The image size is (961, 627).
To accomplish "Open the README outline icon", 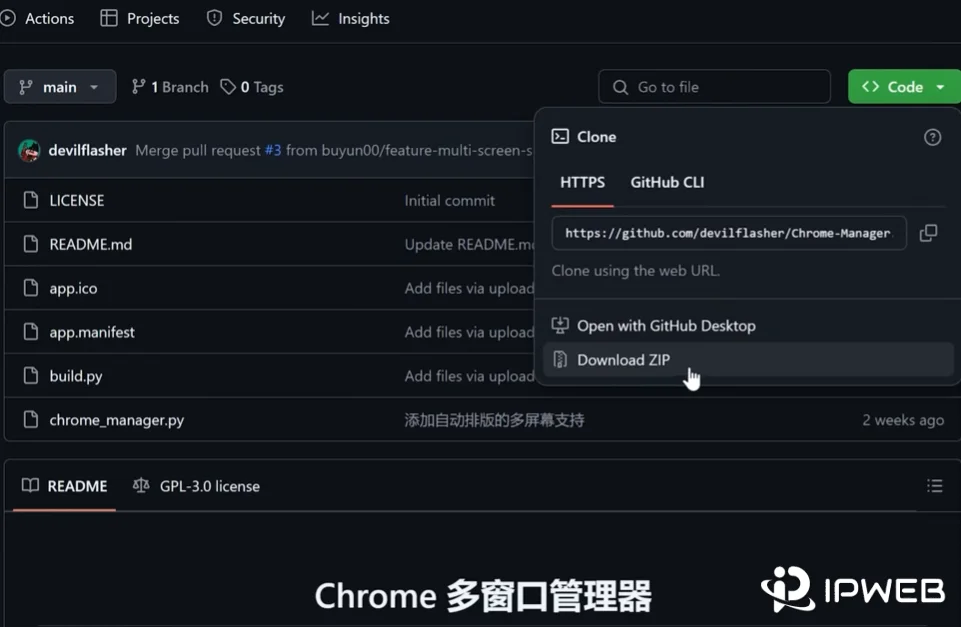I will [x=935, y=485].
